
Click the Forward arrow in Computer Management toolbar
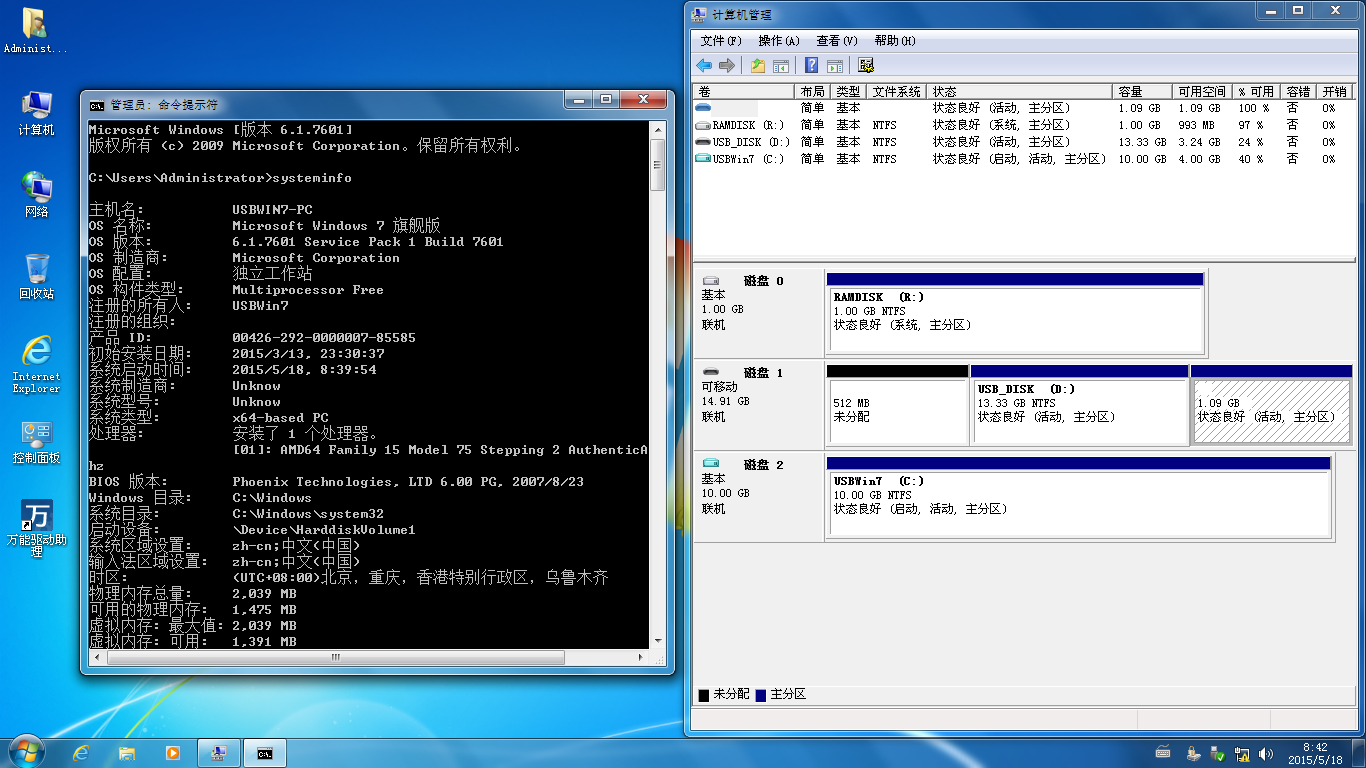727,66
